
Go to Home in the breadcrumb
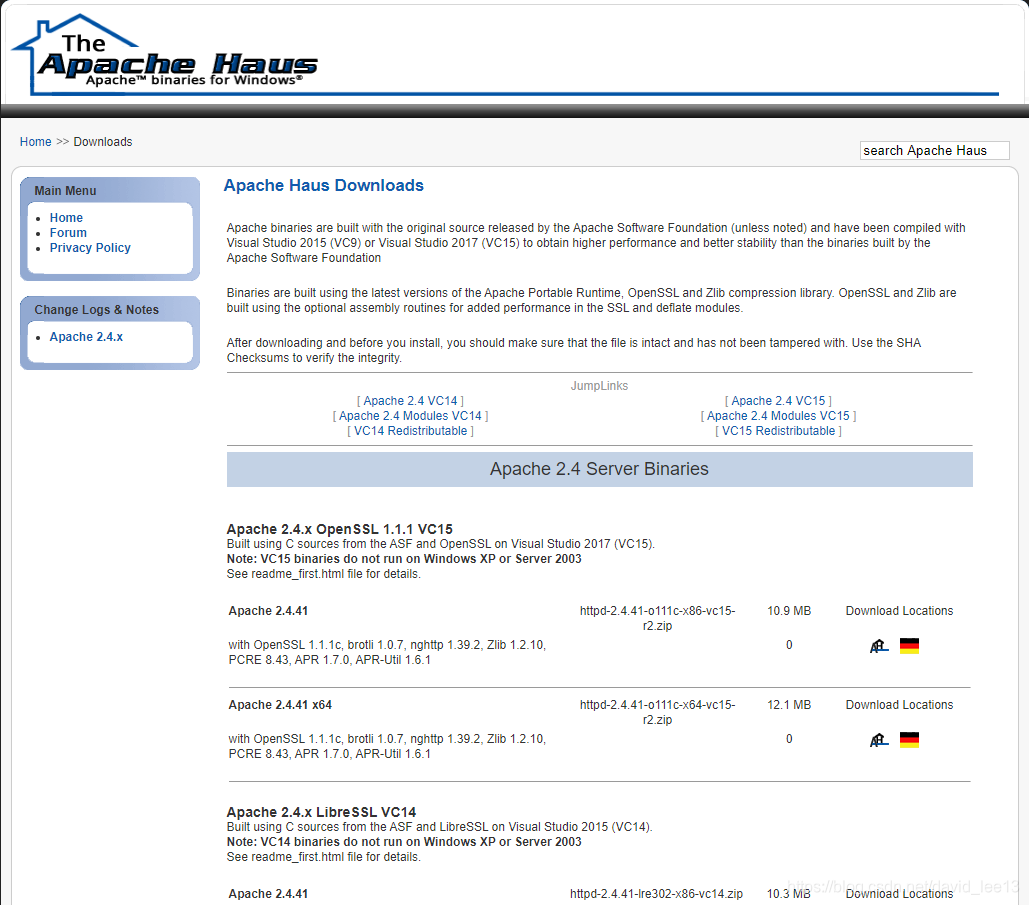[35, 142]
